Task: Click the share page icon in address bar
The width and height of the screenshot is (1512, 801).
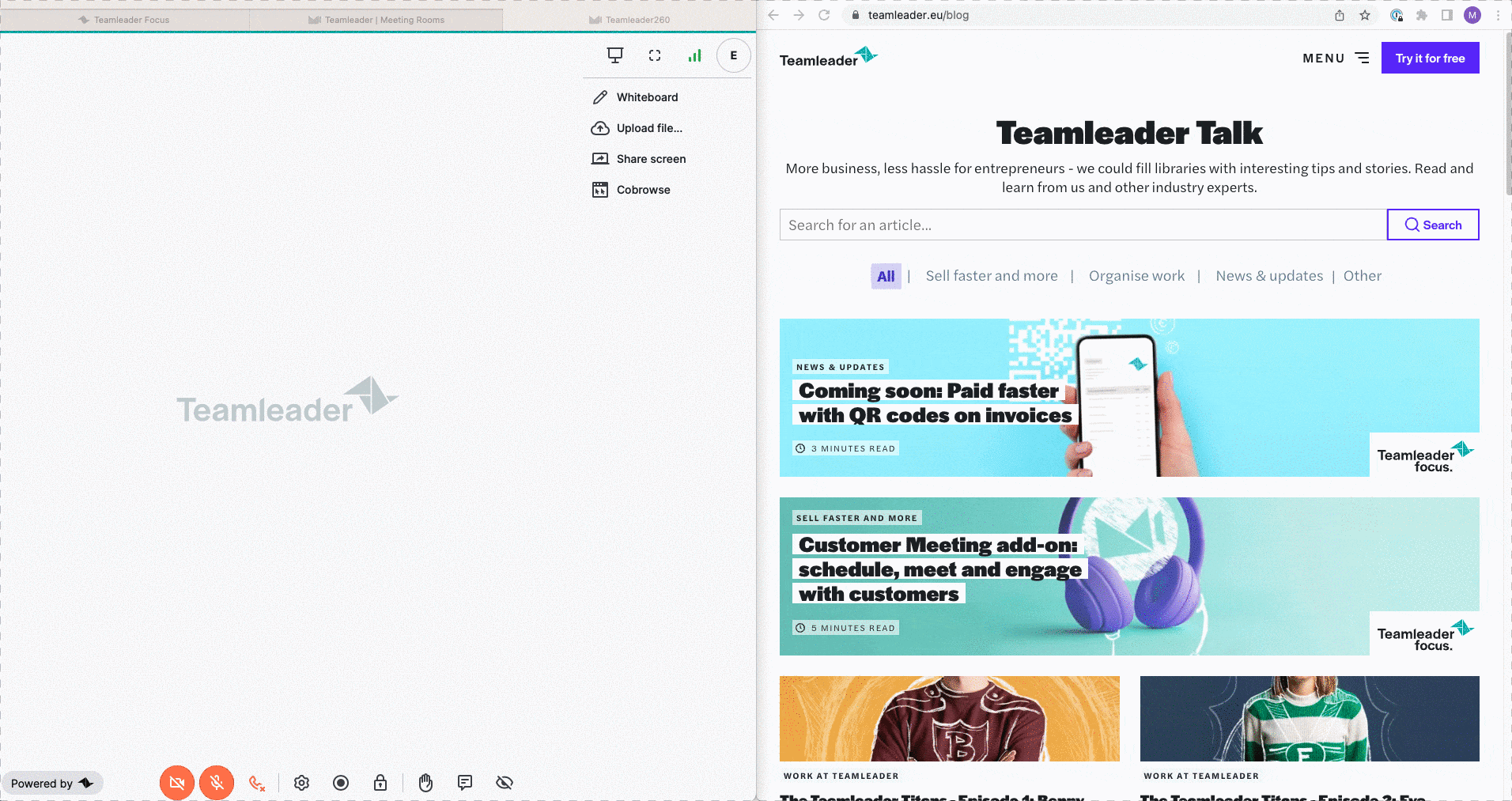Action: tap(1340, 15)
